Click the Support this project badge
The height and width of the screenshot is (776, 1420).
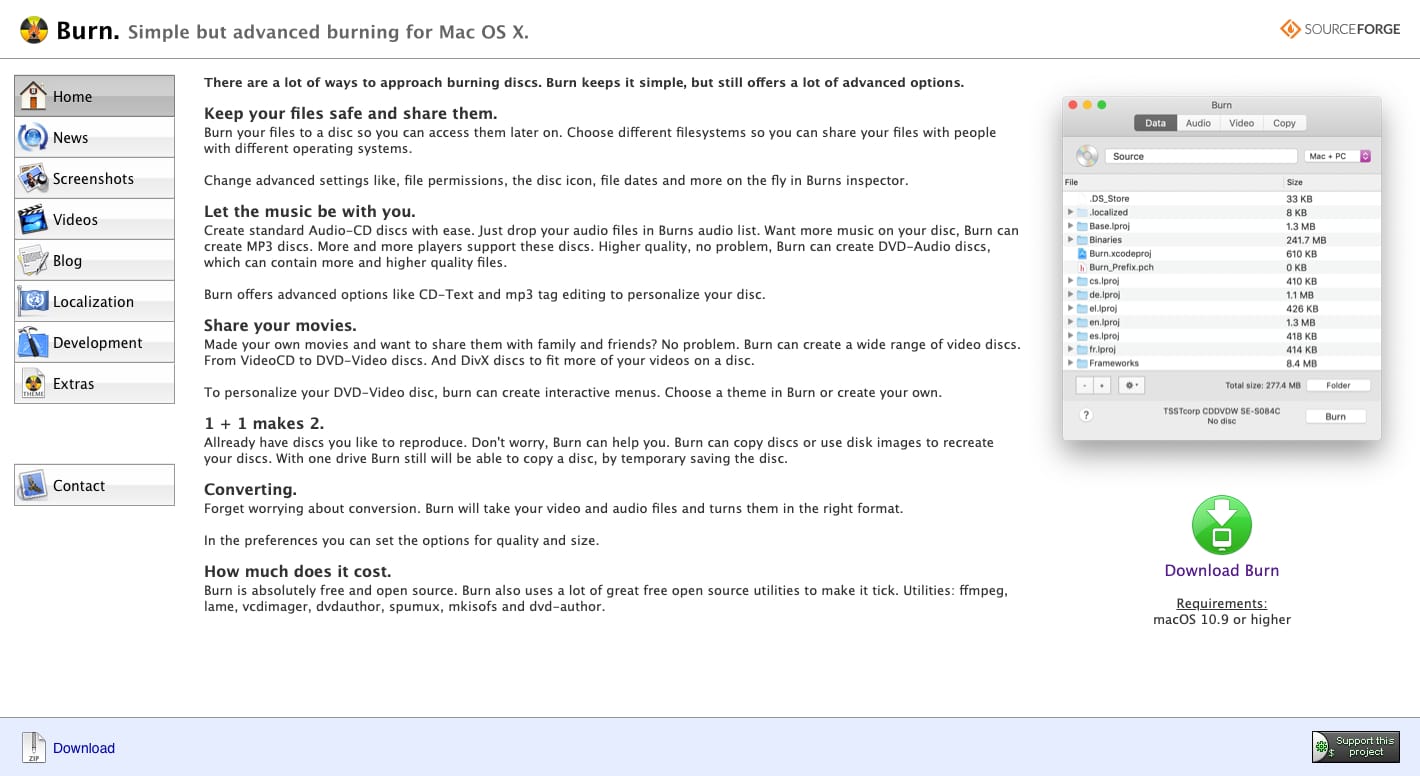[1355, 747]
